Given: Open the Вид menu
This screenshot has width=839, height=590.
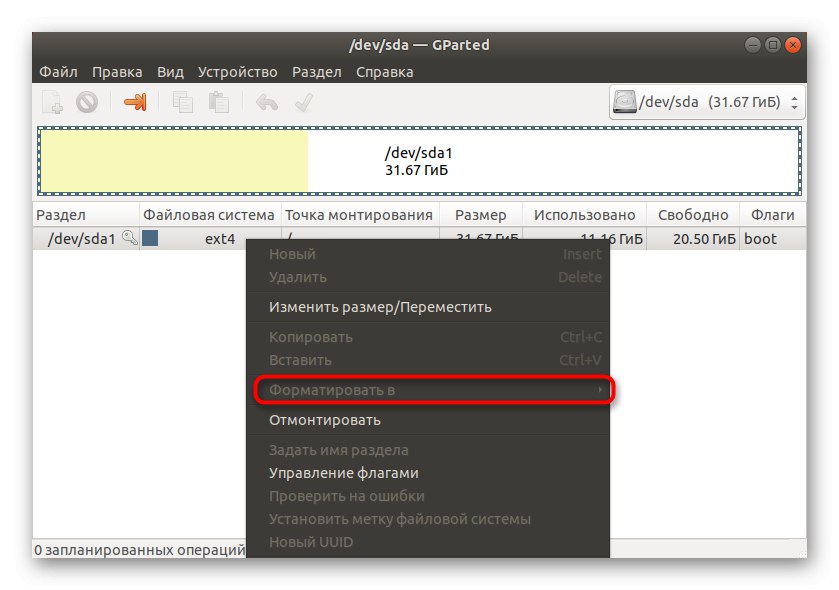Looking at the screenshot, I should tap(170, 72).
